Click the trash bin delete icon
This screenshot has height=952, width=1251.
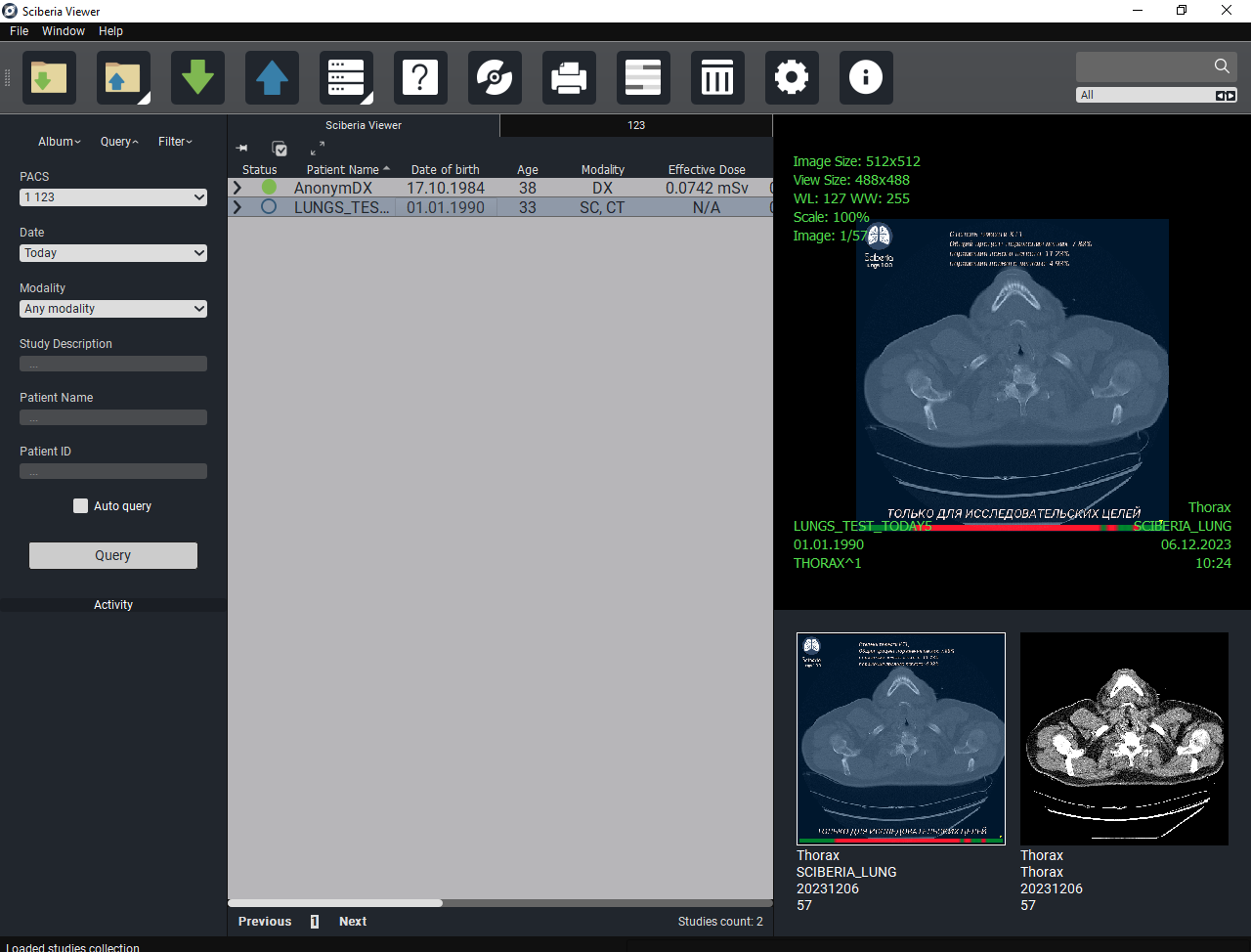click(717, 77)
